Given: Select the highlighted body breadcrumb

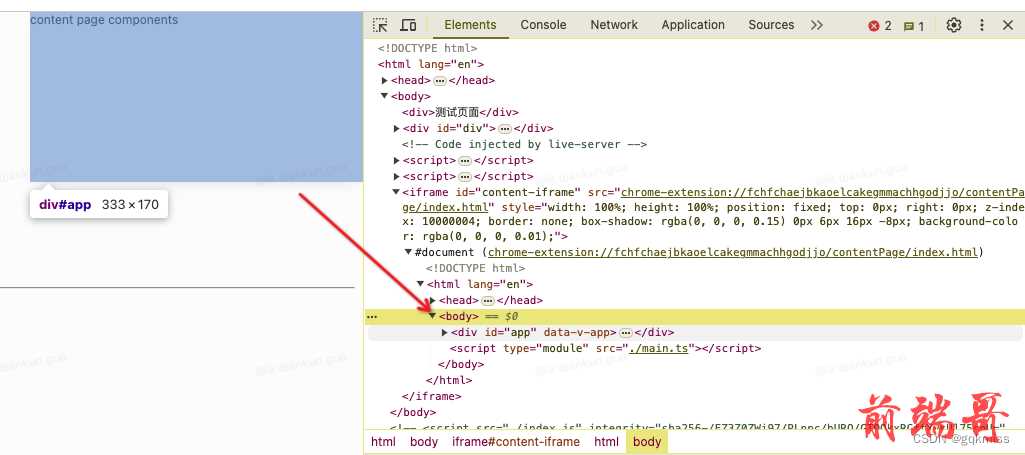Looking at the screenshot, I should point(647,442).
